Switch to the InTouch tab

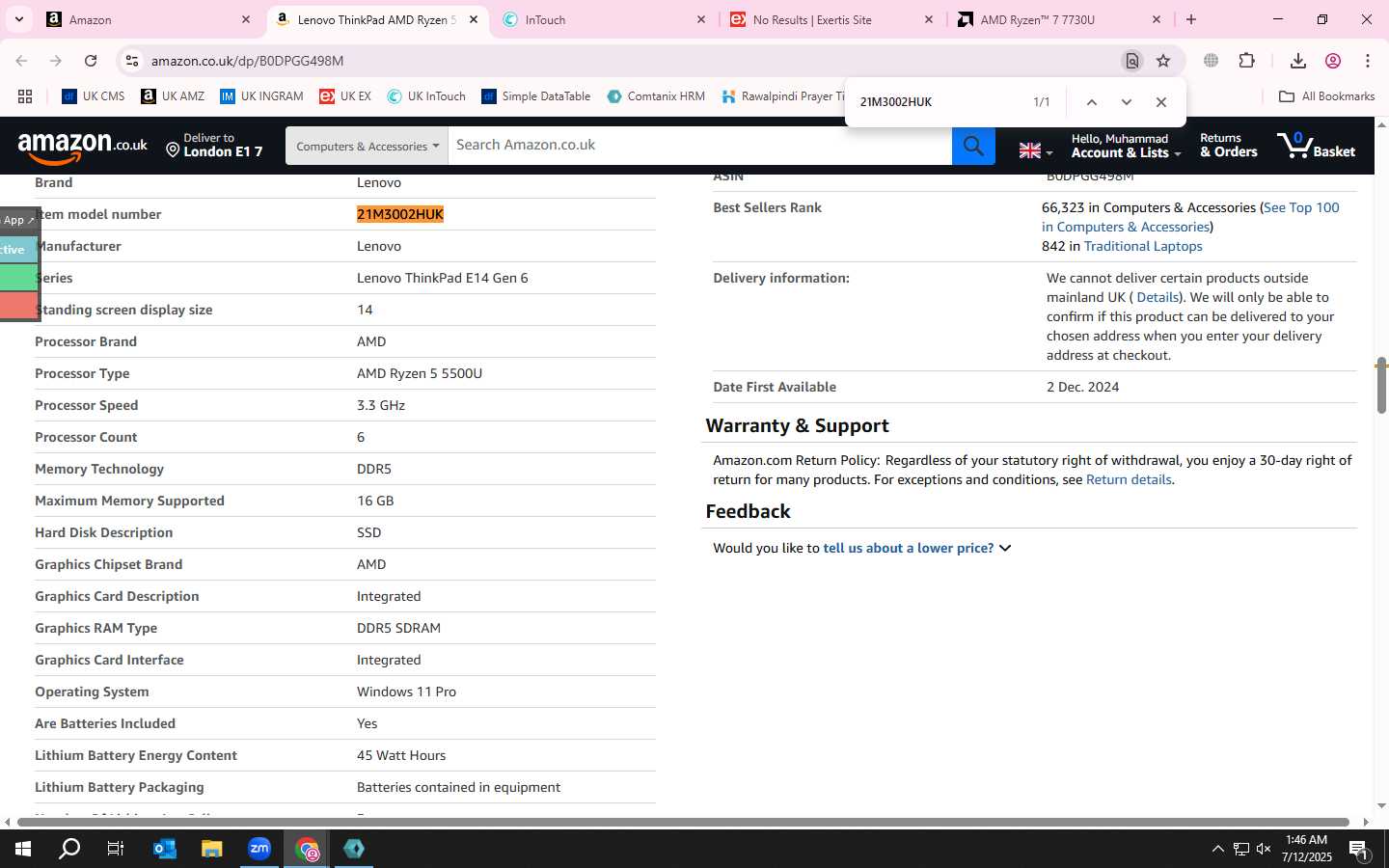[x=606, y=19]
